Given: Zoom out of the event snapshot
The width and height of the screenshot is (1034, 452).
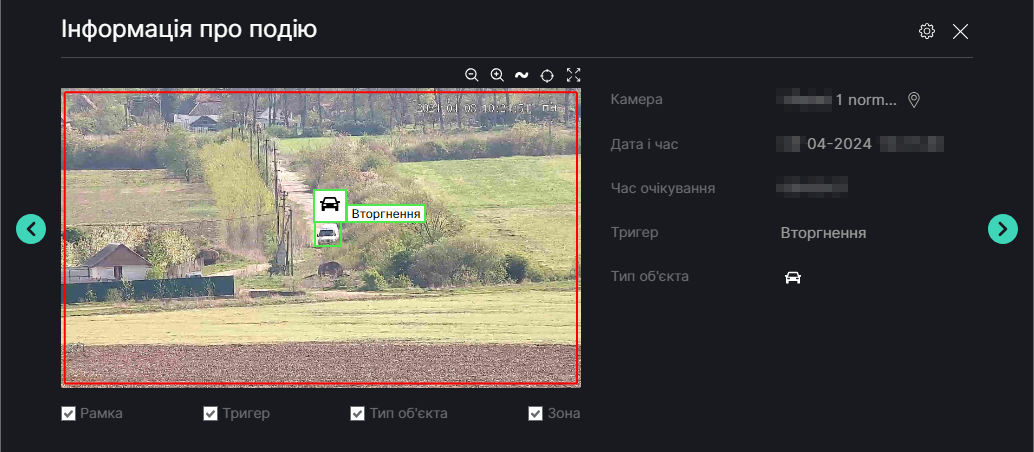Looking at the screenshot, I should pos(472,75).
